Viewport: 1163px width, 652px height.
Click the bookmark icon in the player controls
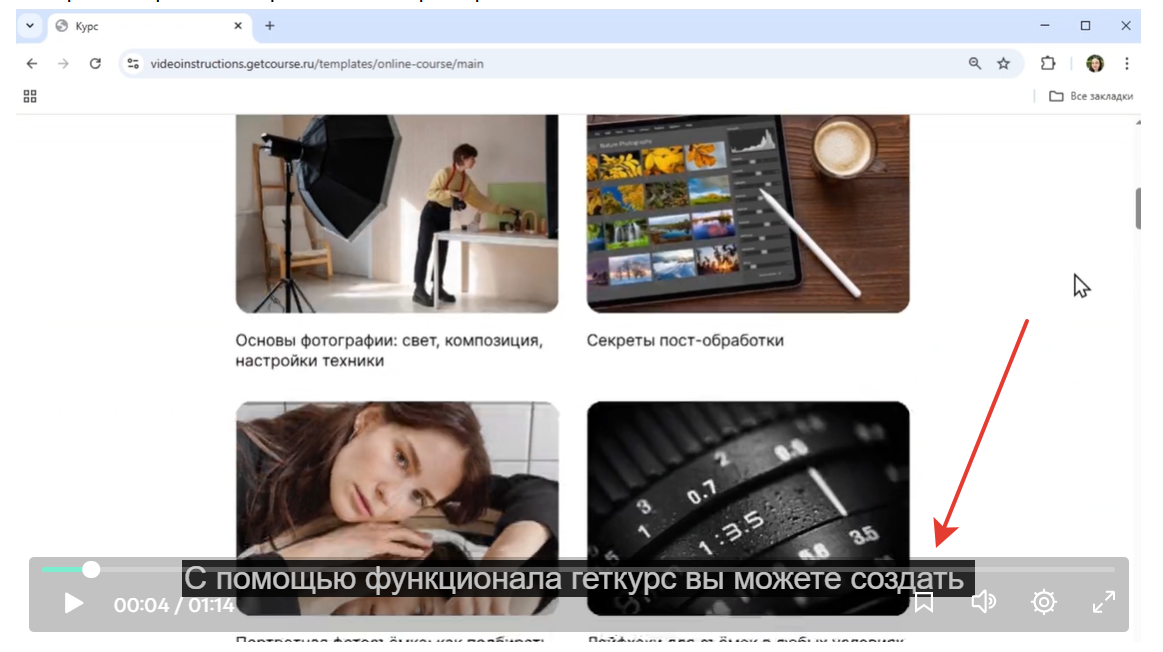(923, 602)
